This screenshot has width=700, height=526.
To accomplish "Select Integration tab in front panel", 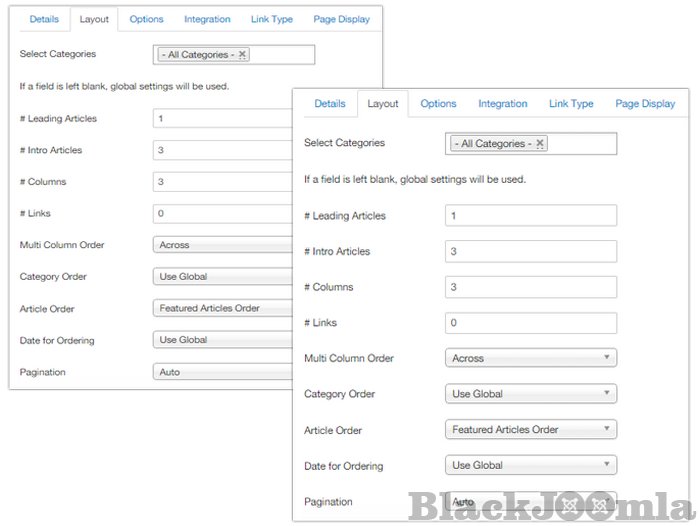I will (x=502, y=104).
